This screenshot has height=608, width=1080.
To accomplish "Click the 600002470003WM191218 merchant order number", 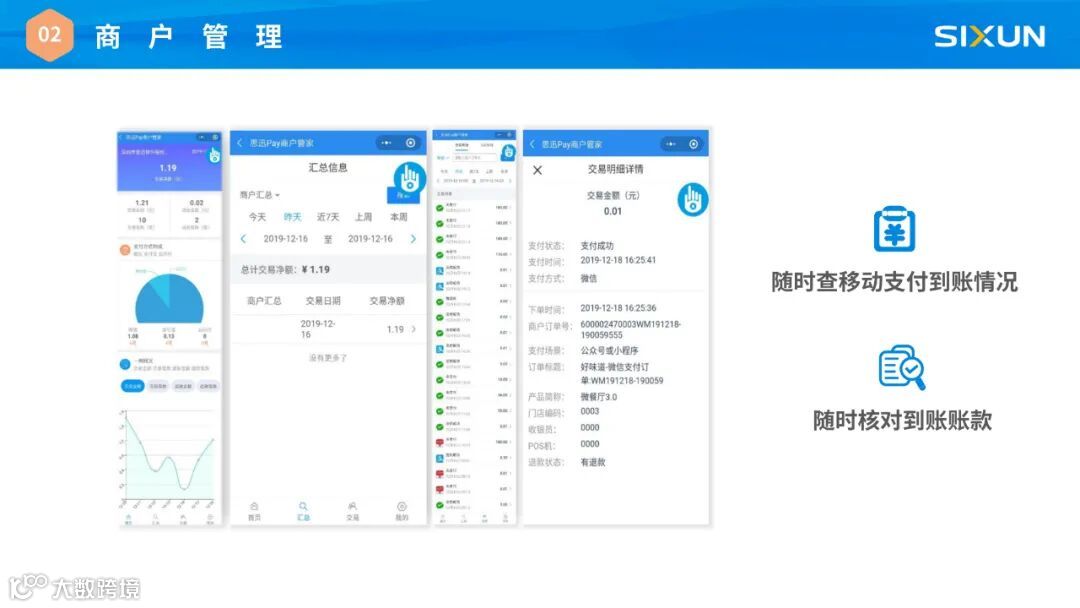I will click(x=630, y=330).
